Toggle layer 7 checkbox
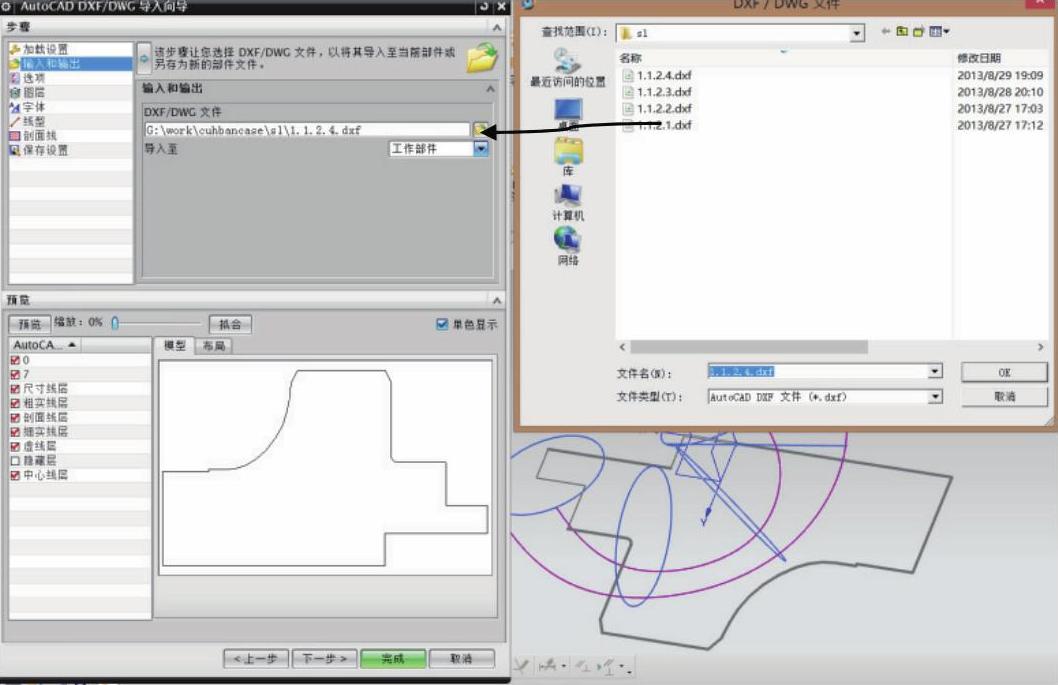 (x=15, y=375)
